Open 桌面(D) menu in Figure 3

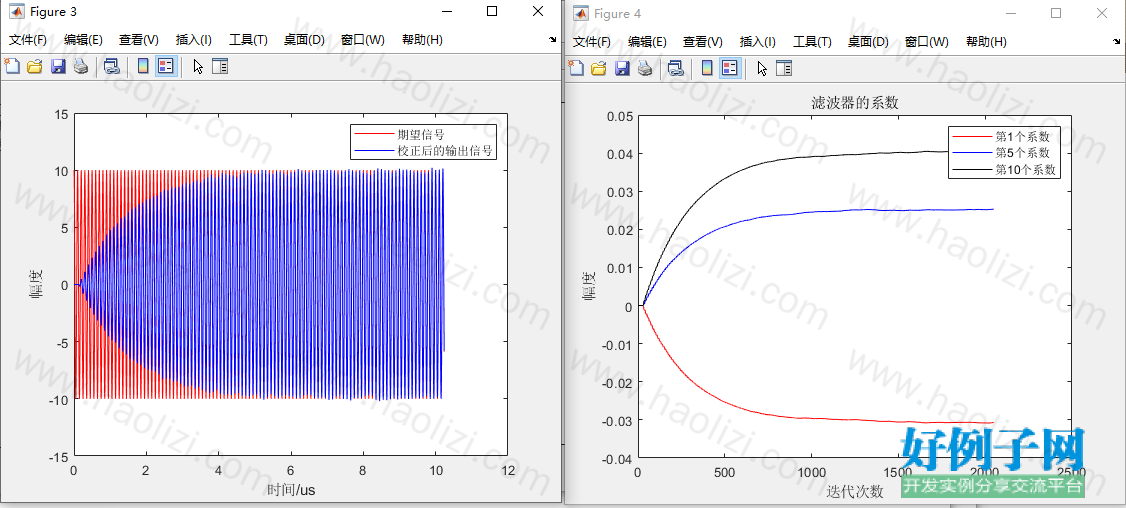point(304,40)
